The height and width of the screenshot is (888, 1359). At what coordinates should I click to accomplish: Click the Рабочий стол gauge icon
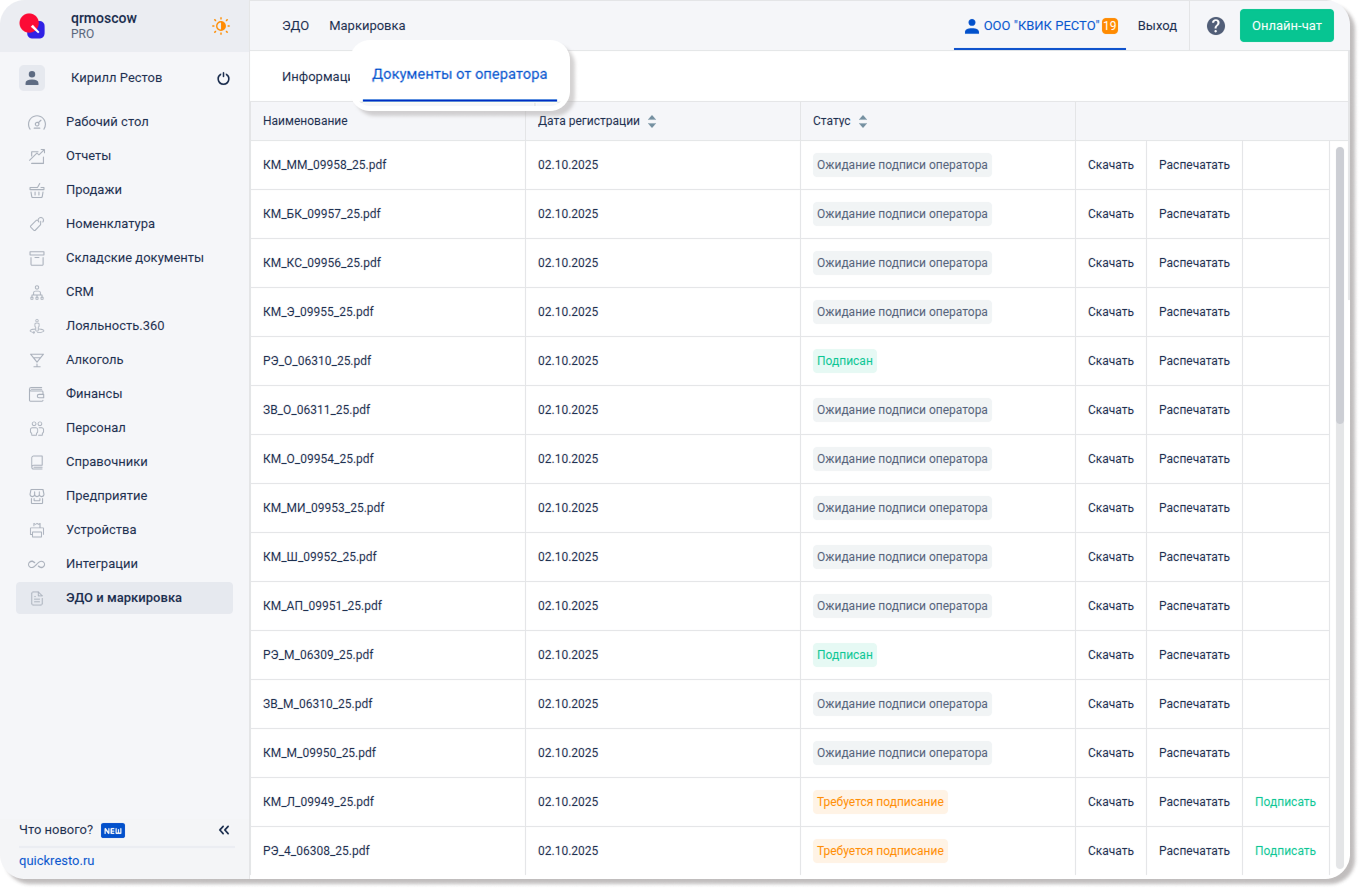[37, 123]
